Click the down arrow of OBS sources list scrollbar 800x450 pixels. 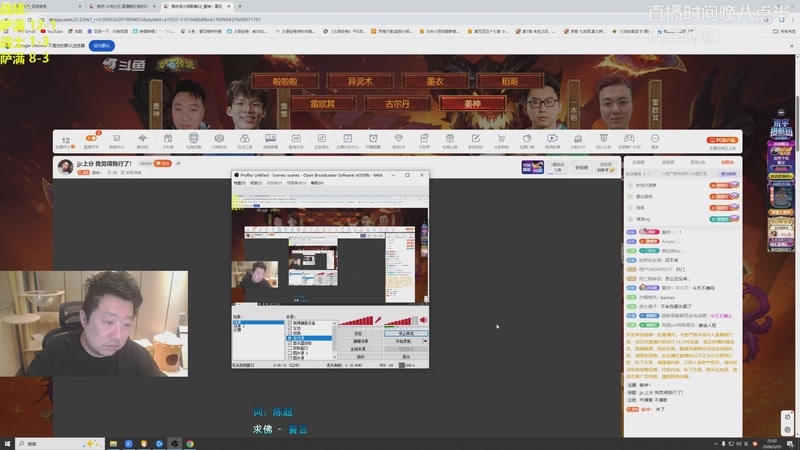(335, 357)
